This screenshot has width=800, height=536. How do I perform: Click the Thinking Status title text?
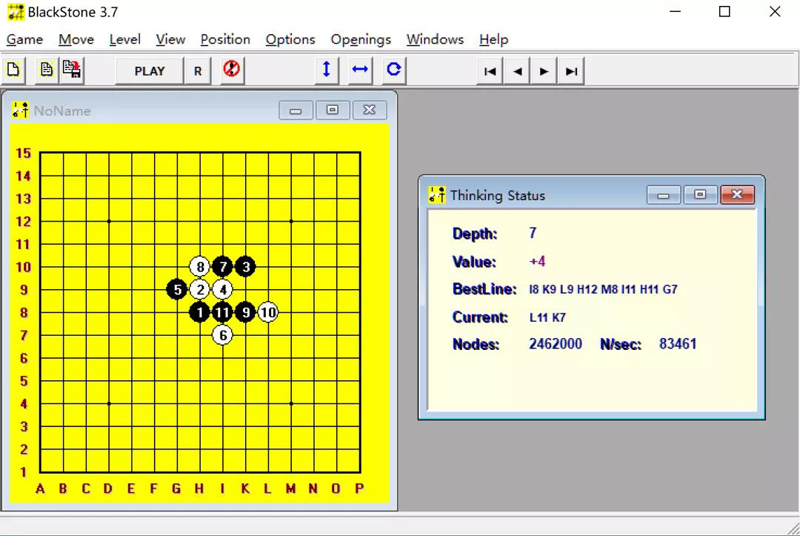(x=497, y=195)
